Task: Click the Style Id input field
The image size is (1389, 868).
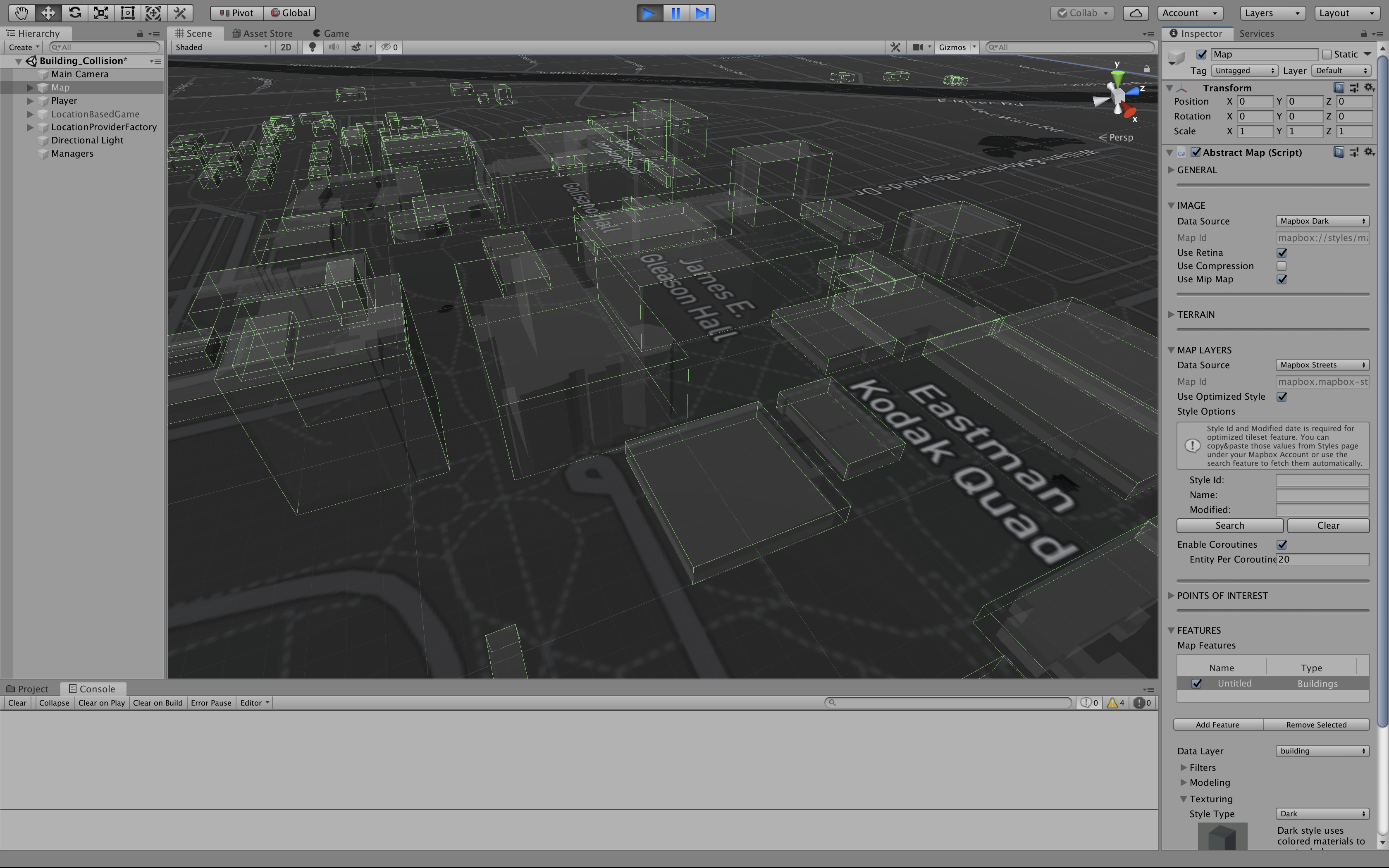Action: tap(1322, 480)
